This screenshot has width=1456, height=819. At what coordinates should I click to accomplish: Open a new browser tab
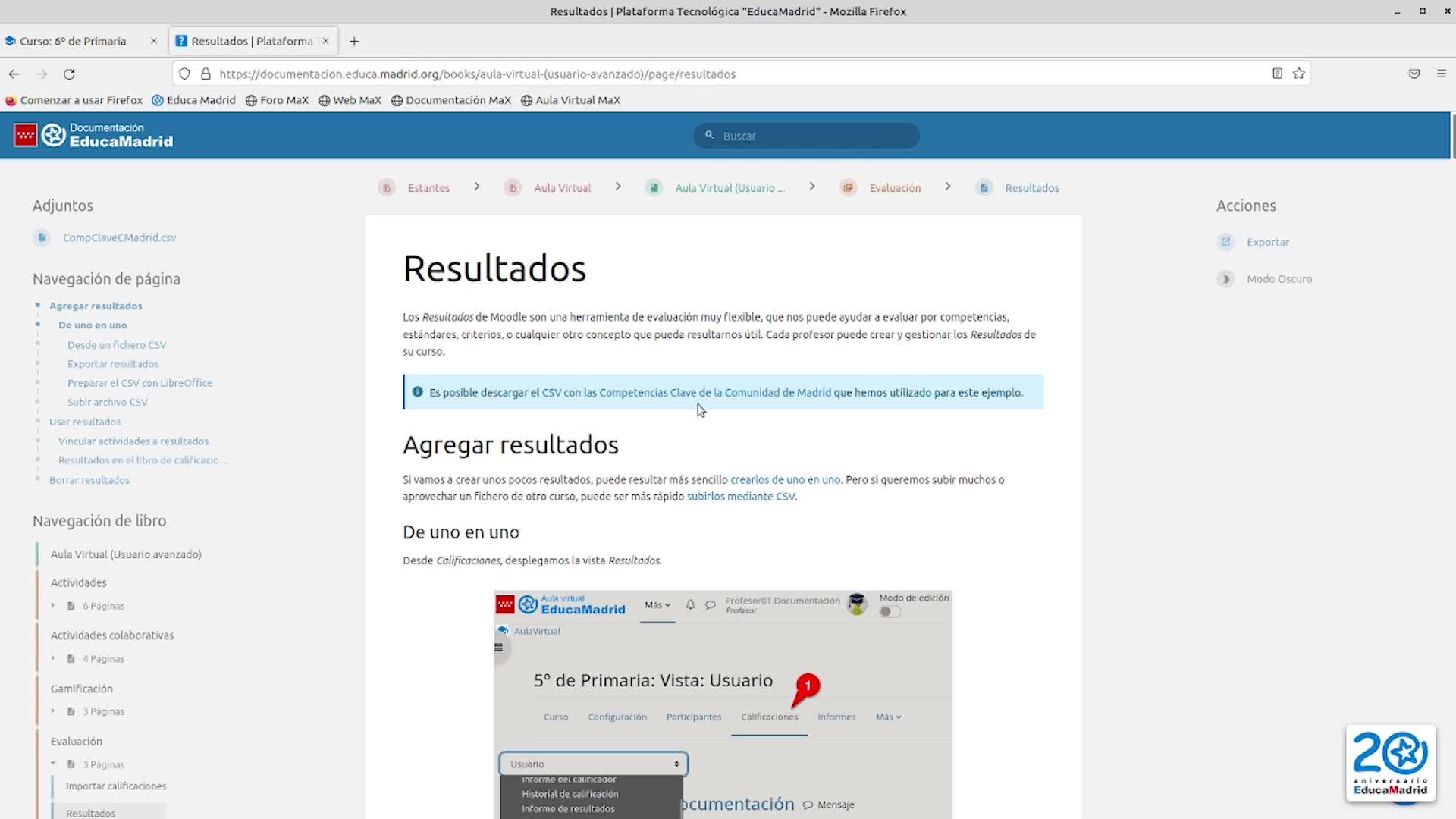pyautogui.click(x=354, y=41)
